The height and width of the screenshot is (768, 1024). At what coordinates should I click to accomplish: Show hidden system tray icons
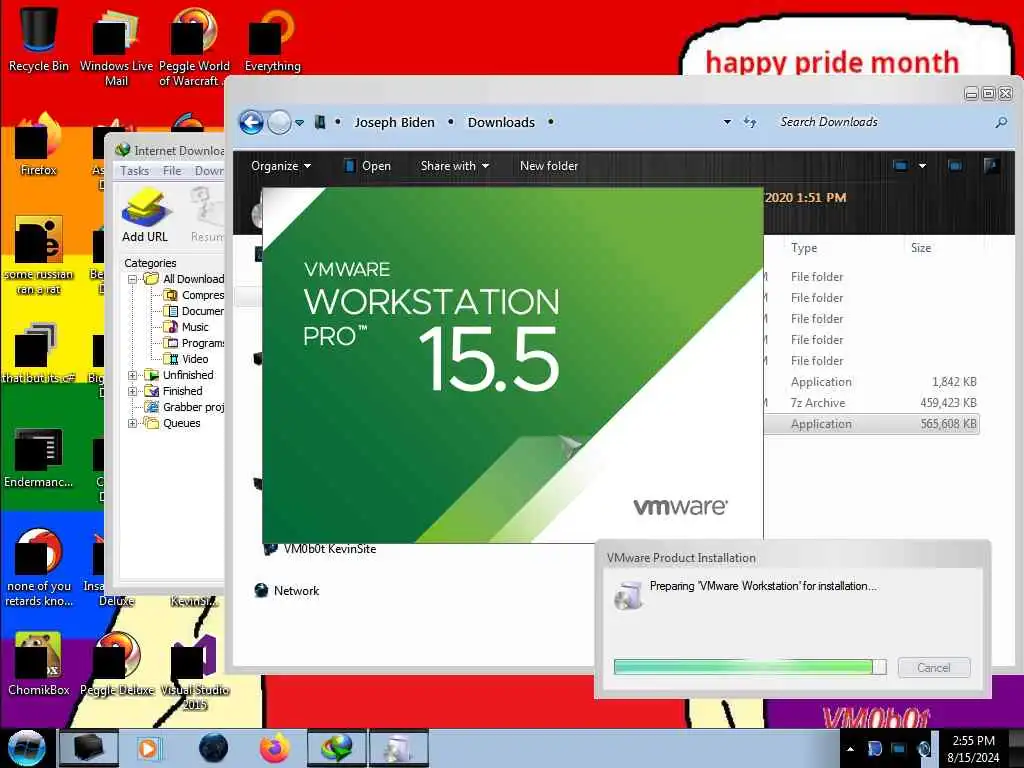850,749
